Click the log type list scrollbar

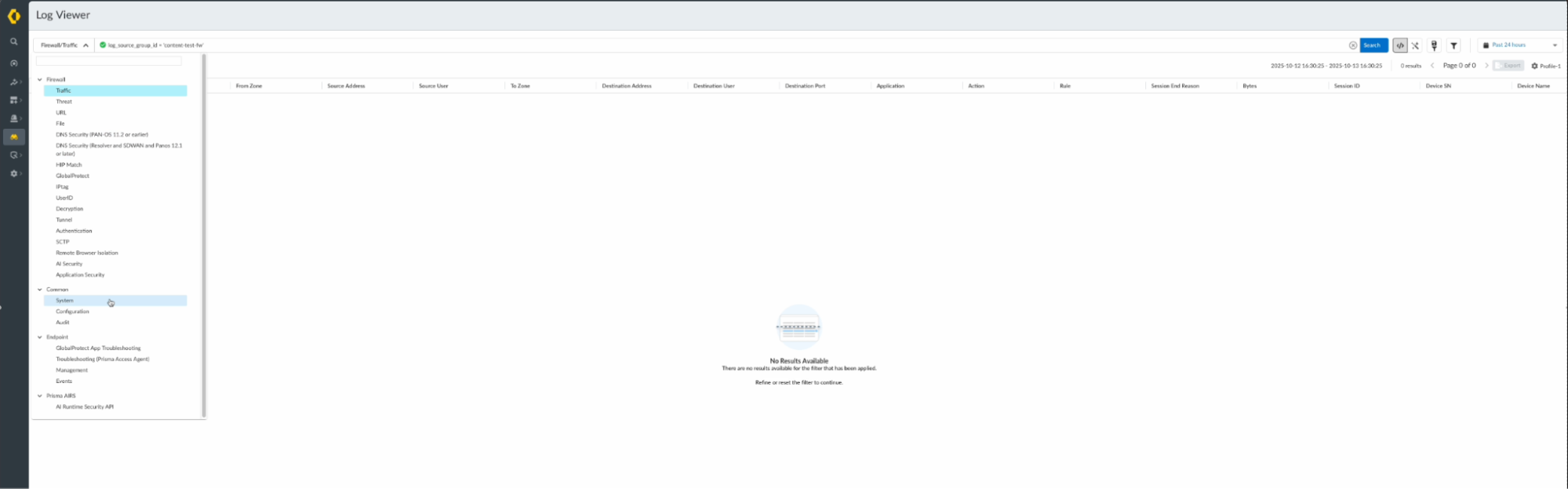204,235
